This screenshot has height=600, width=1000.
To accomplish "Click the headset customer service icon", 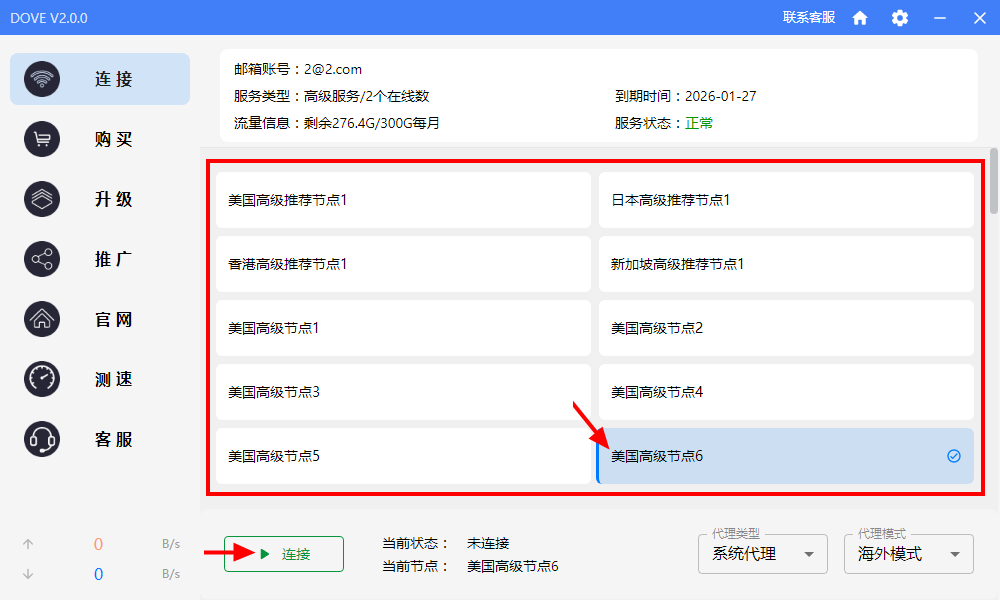I will point(42,439).
